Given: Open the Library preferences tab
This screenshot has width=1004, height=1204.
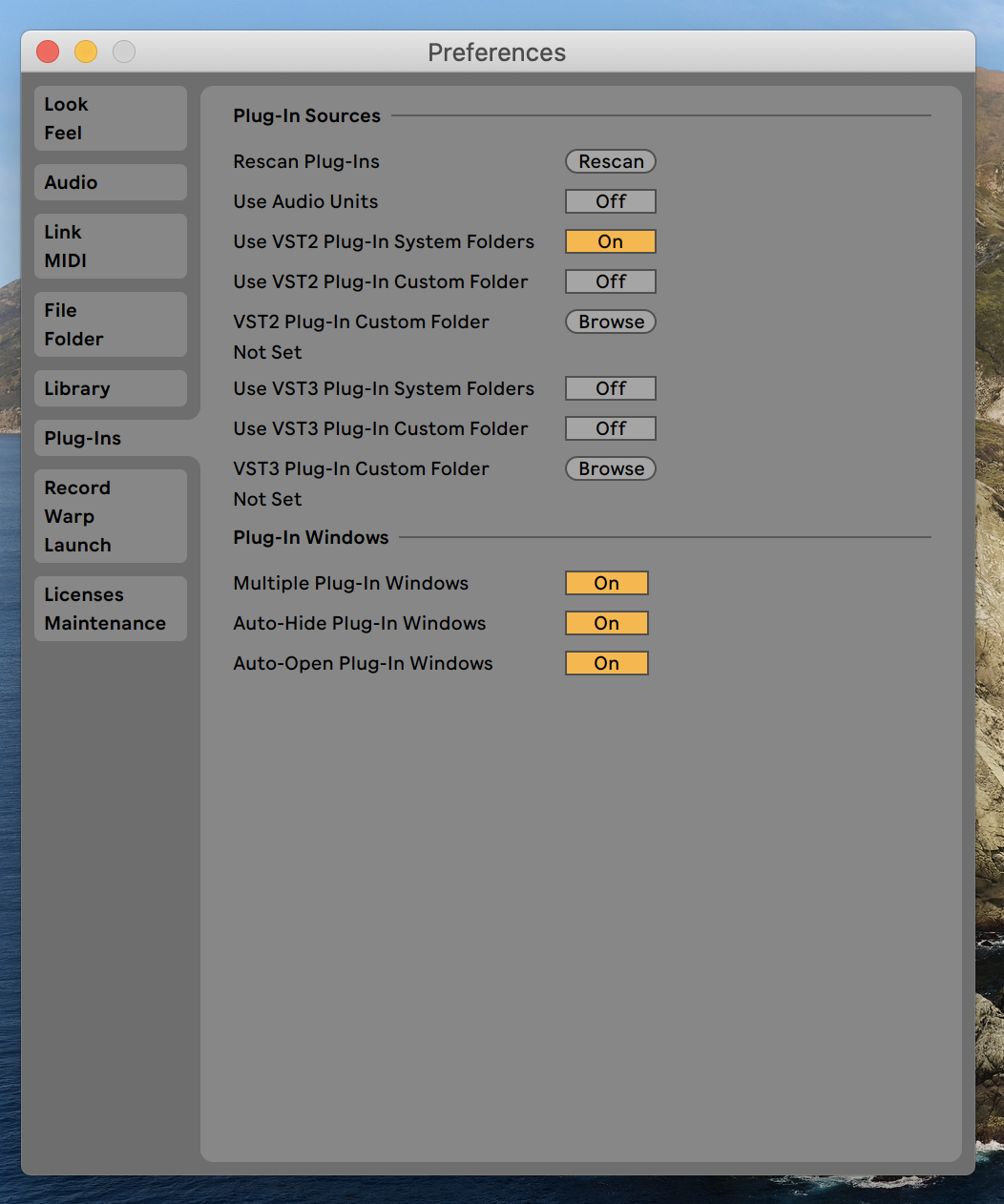Looking at the screenshot, I should (111, 388).
